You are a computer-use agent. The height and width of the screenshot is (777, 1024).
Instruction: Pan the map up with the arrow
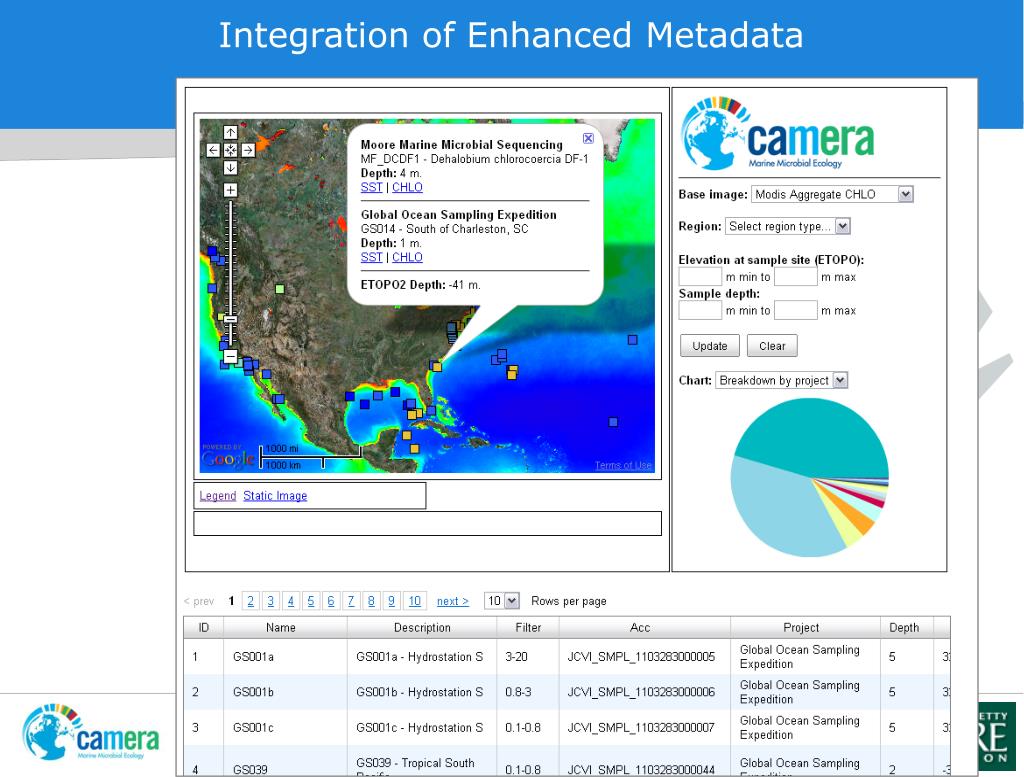coord(230,133)
